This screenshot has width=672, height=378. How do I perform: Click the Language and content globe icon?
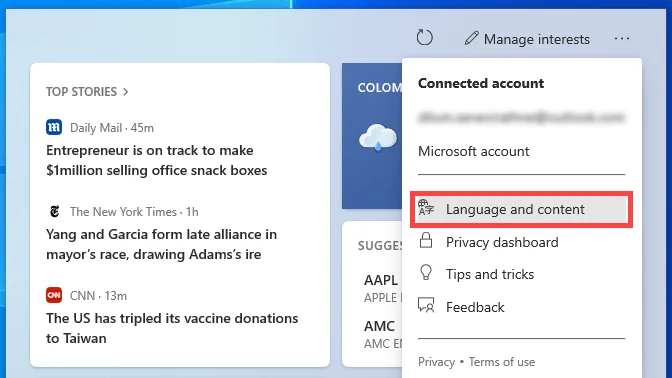pos(426,208)
